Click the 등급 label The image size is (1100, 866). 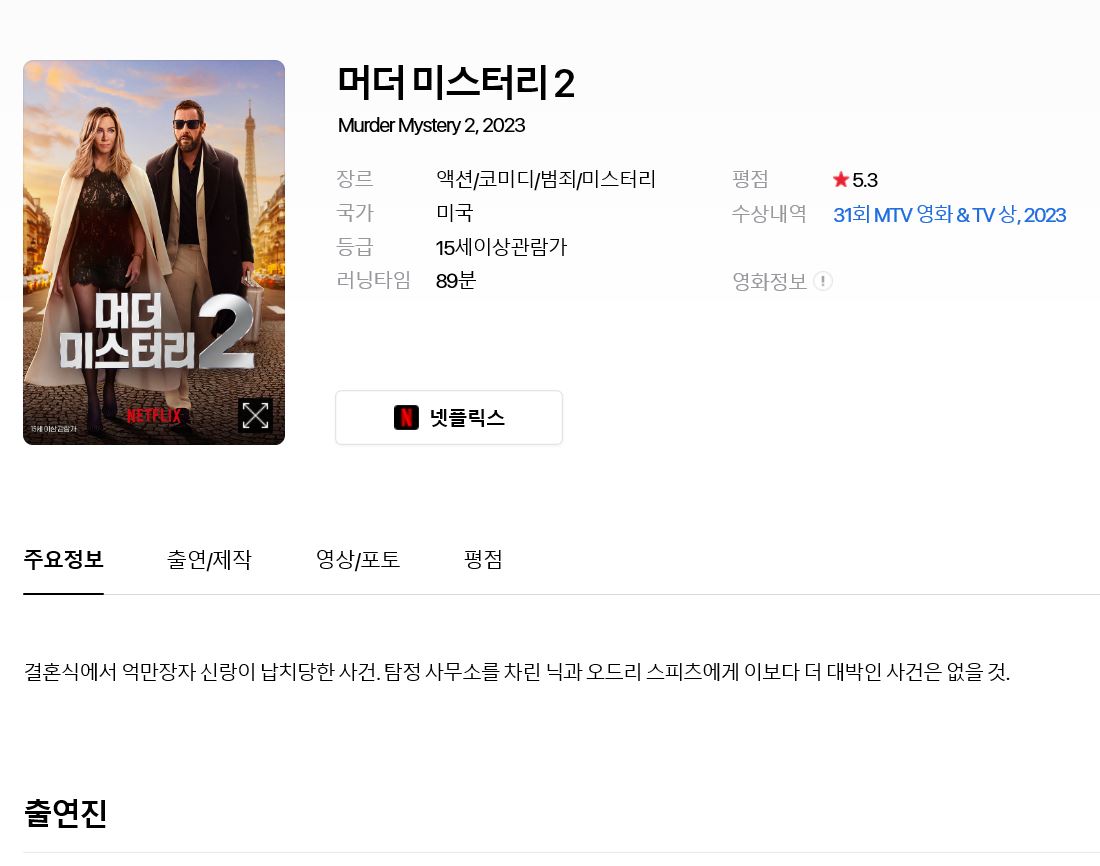pyautogui.click(x=354, y=246)
